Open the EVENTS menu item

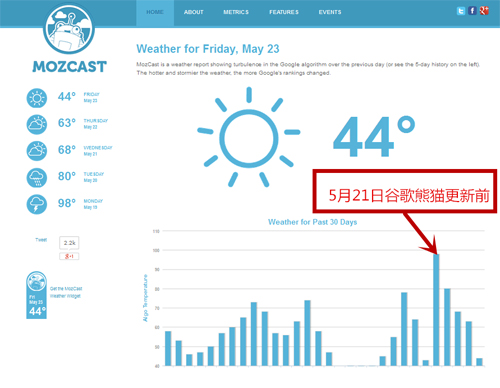(x=330, y=12)
